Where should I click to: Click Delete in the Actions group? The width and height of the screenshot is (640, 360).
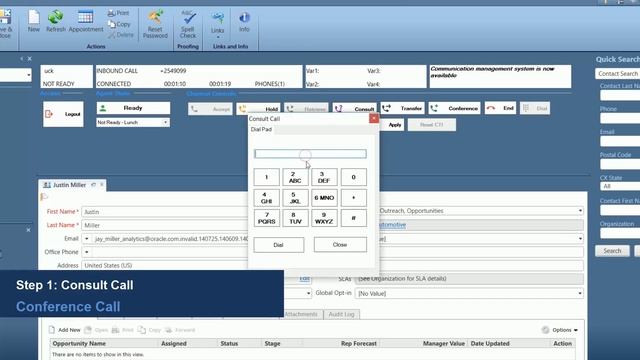(121, 35)
